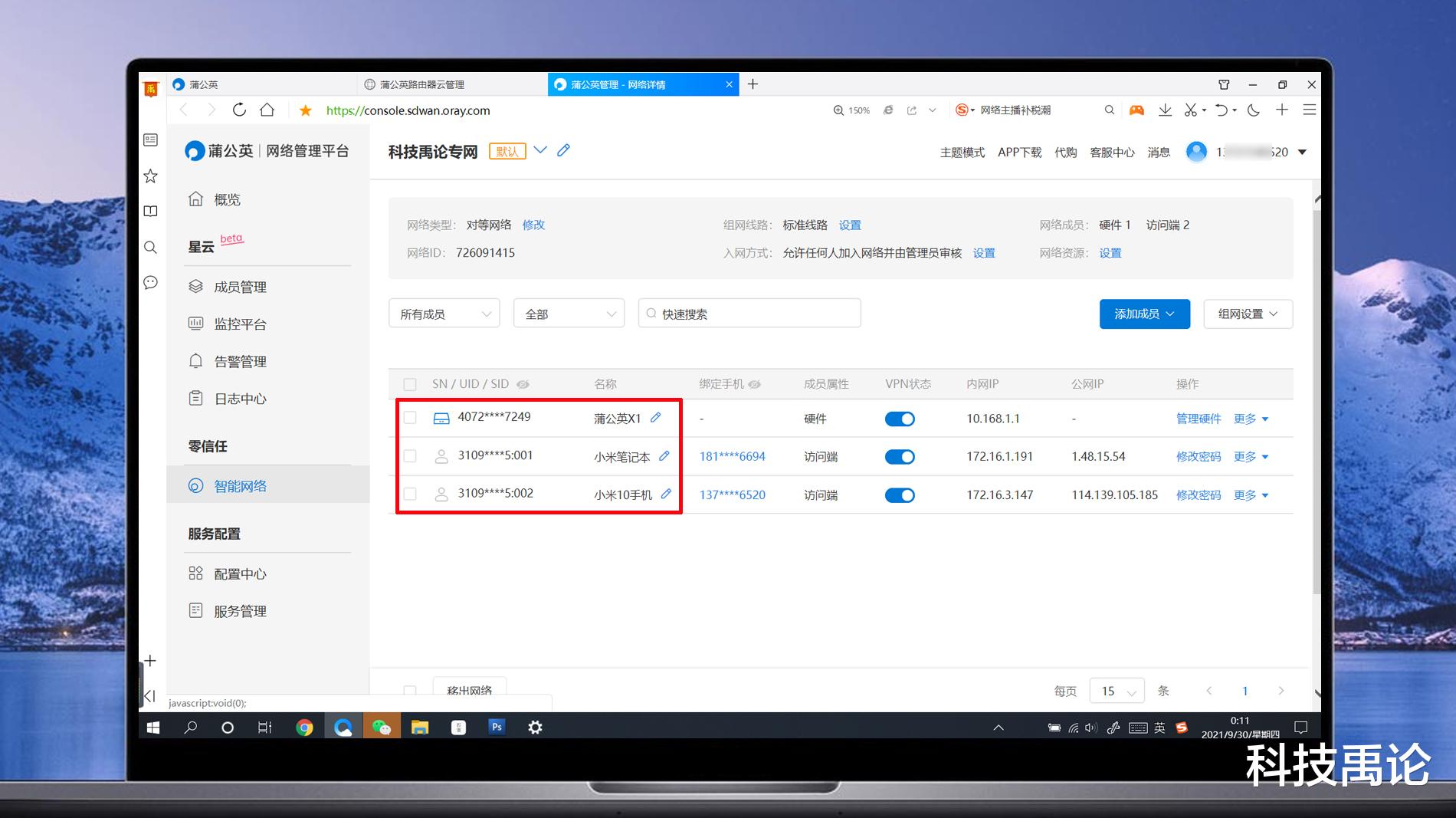Toggle VPN switch for 小米笔记本

(900, 457)
